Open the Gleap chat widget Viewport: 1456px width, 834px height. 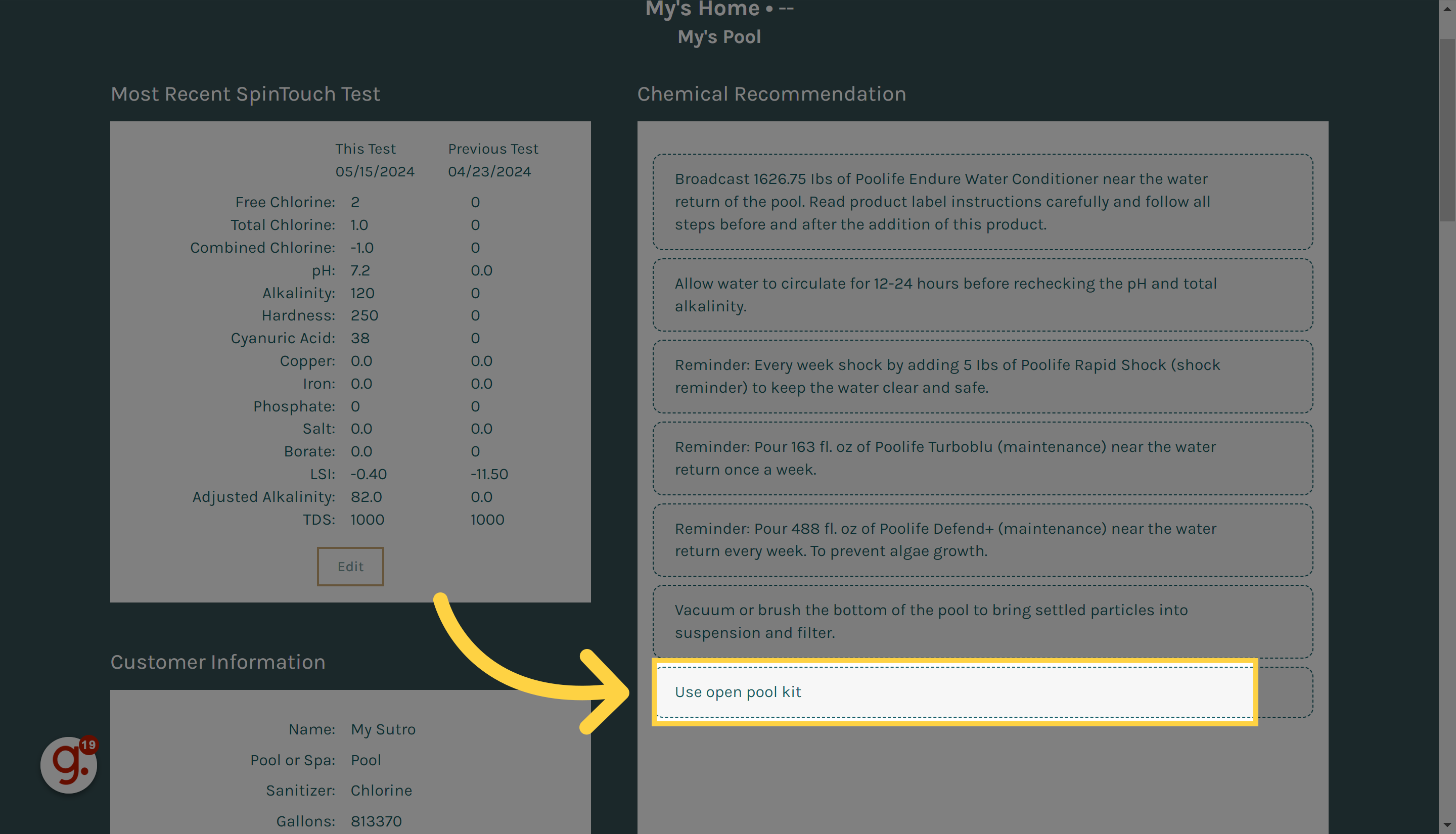click(68, 765)
